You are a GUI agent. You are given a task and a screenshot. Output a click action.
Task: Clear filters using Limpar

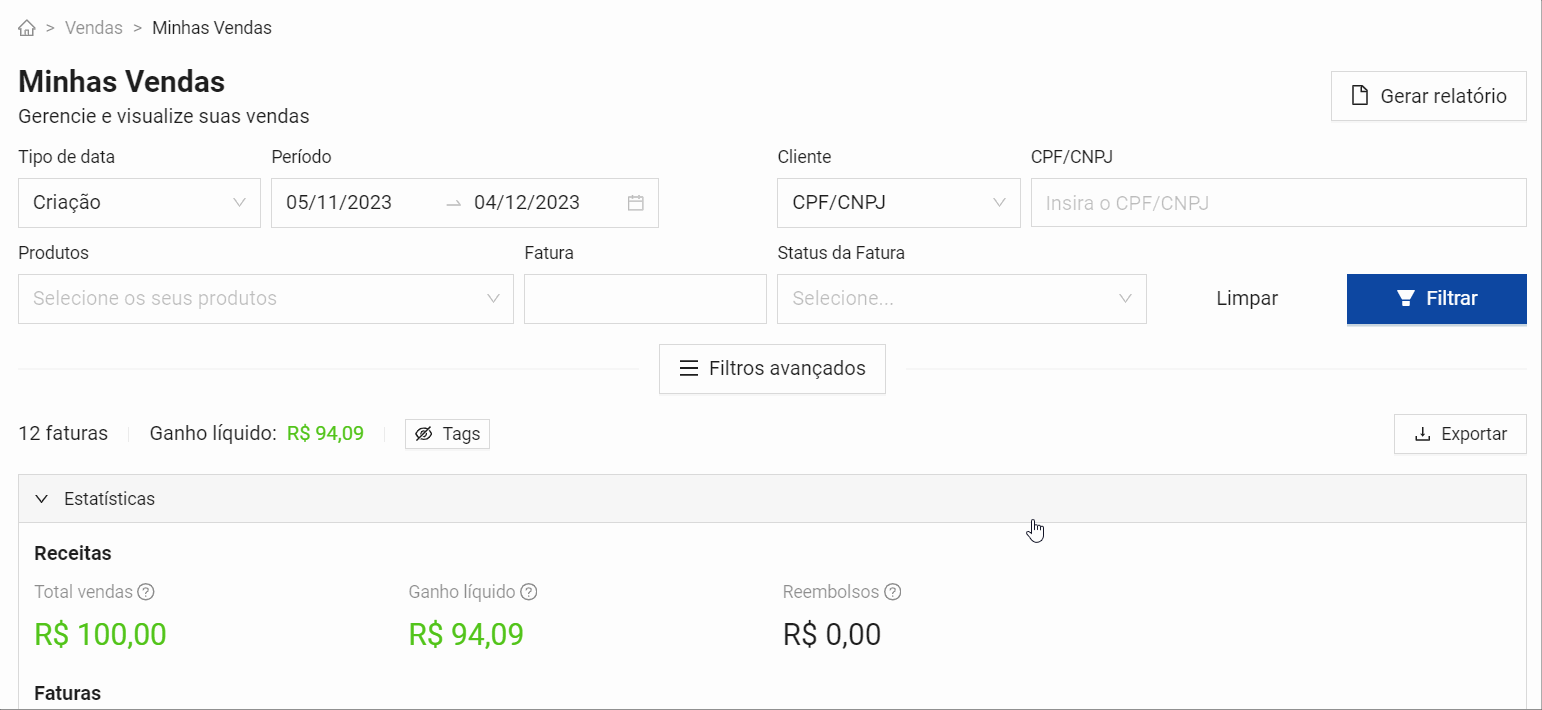tap(1247, 298)
